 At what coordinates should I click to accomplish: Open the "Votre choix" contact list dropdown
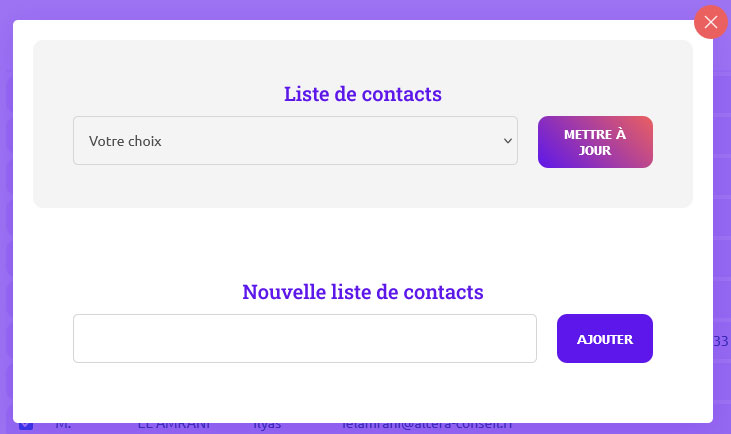click(x=295, y=141)
